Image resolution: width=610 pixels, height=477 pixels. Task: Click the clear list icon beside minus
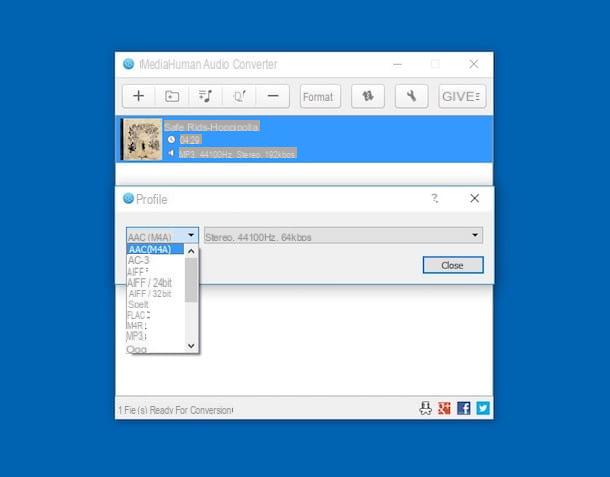(239, 96)
